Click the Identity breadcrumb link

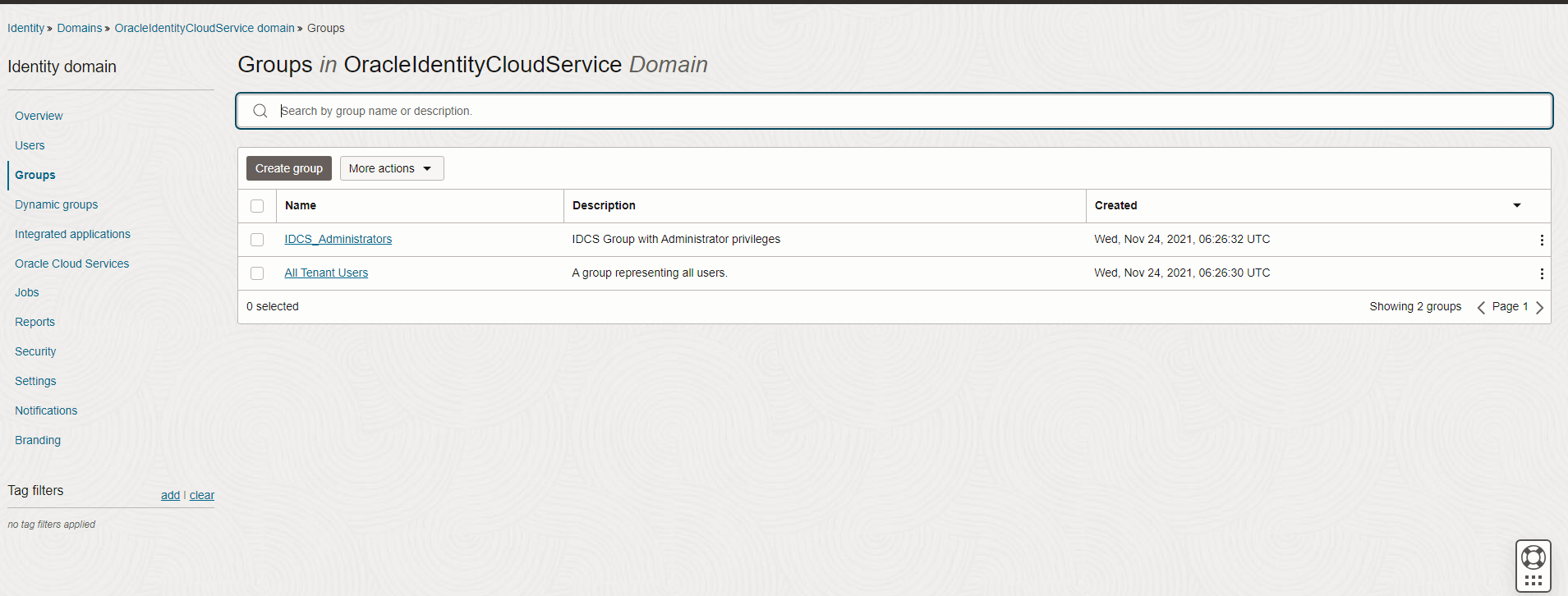[25, 28]
